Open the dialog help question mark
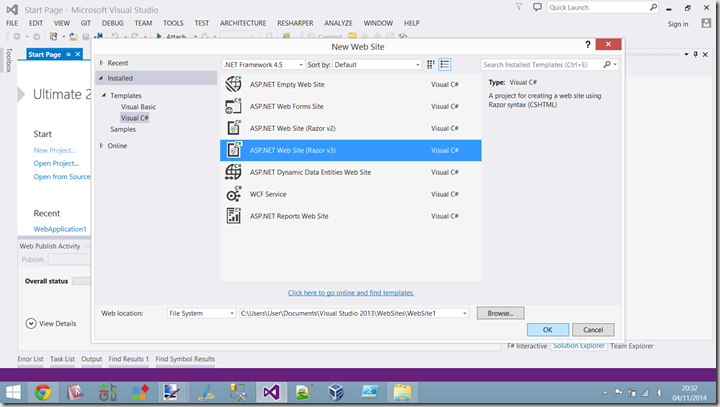The width and height of the screenshot is (720, 407). click(588, 45)
